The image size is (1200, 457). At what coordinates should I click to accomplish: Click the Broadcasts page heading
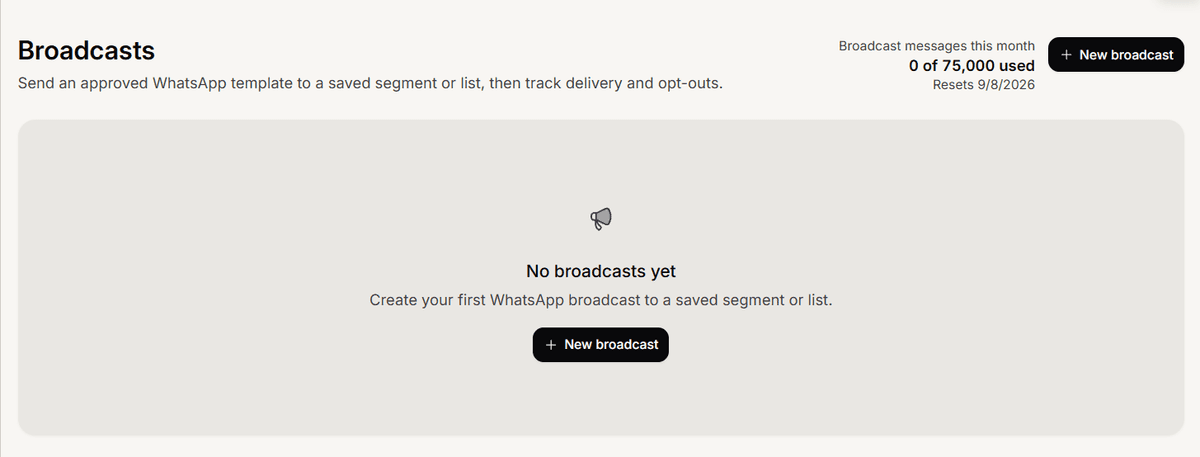point(87,50)
